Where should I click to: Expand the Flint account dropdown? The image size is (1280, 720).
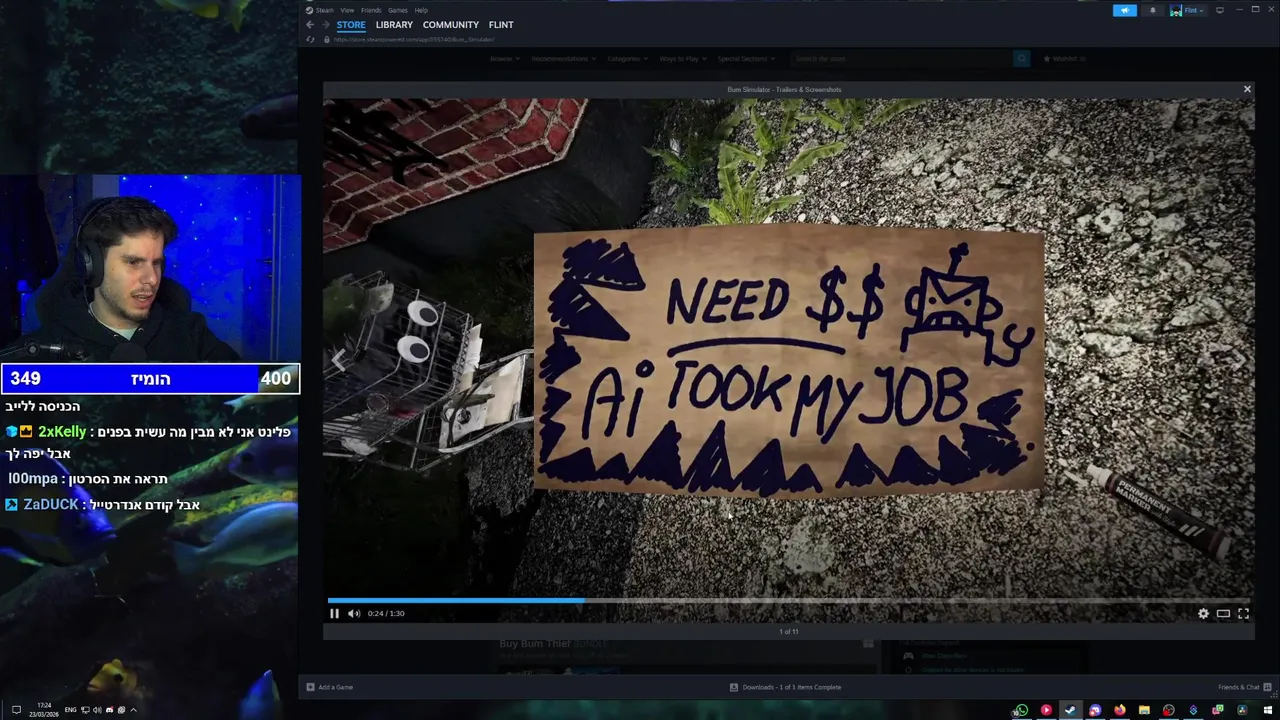(1187, 10)
